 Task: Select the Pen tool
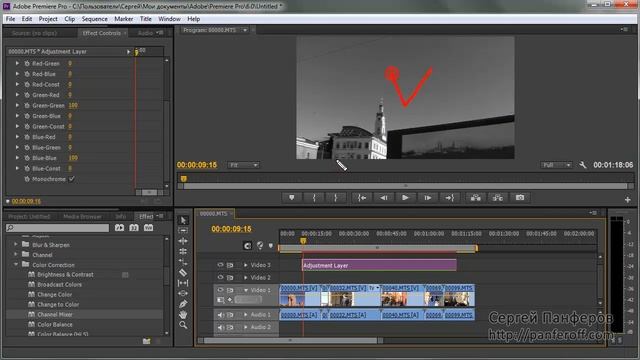183,304
